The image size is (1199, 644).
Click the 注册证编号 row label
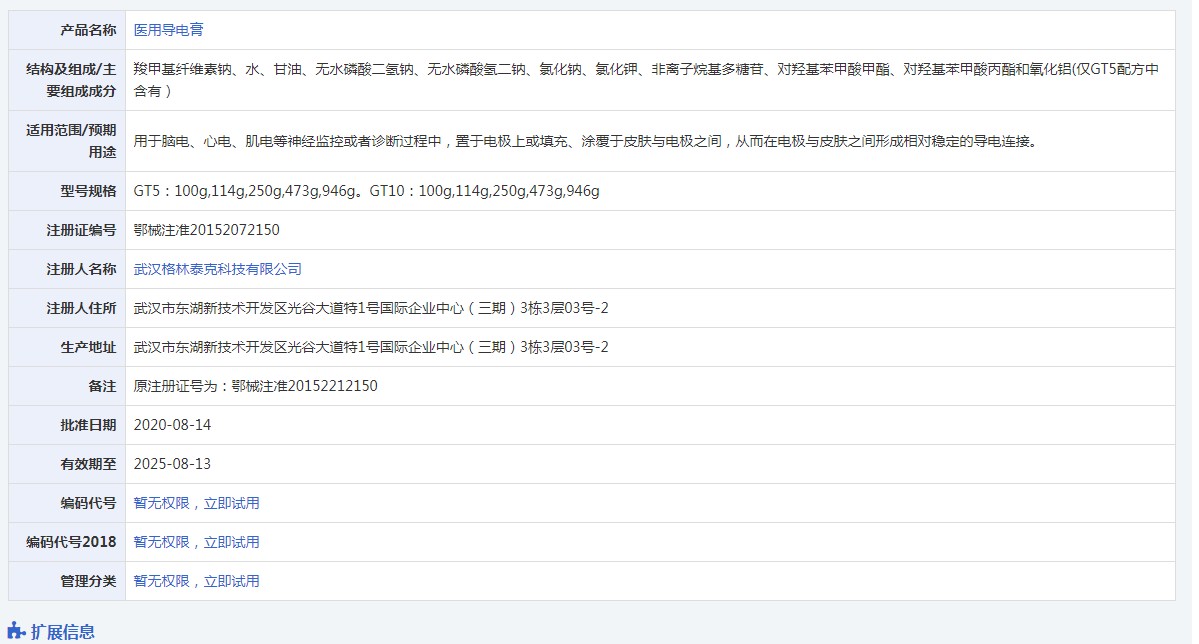[x=81, y=230]
